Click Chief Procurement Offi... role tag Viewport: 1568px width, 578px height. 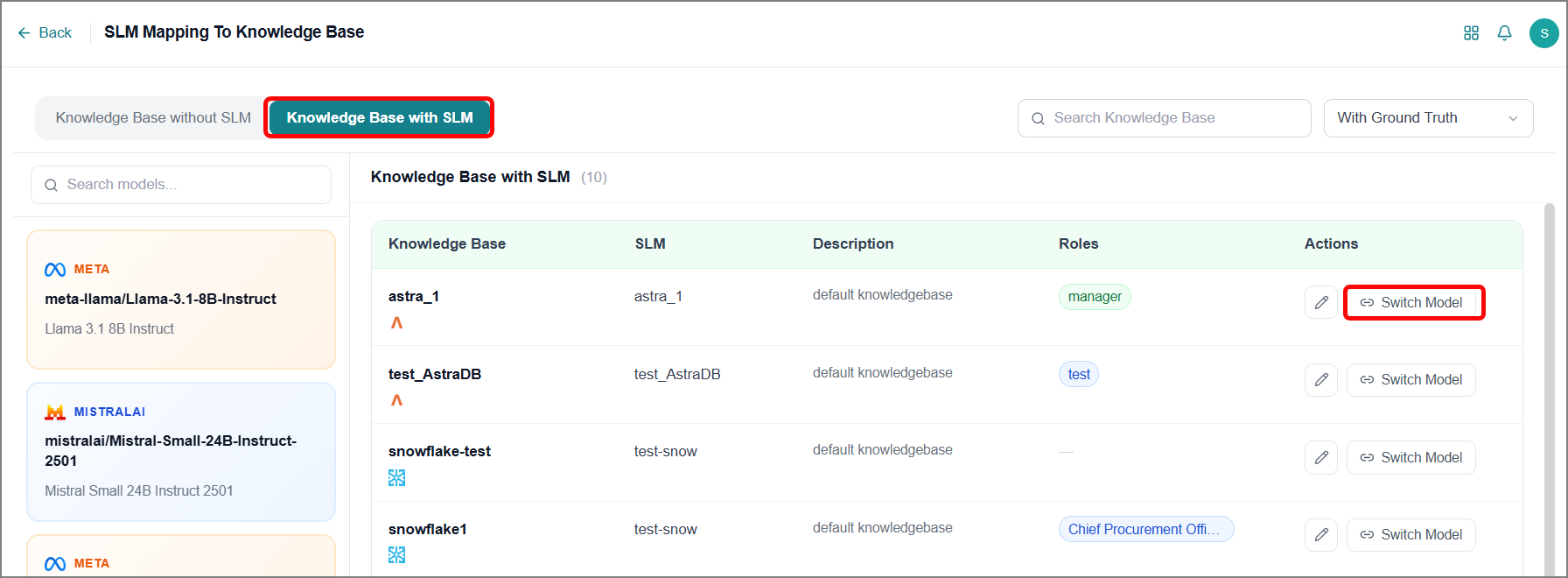coord(1146,529)
